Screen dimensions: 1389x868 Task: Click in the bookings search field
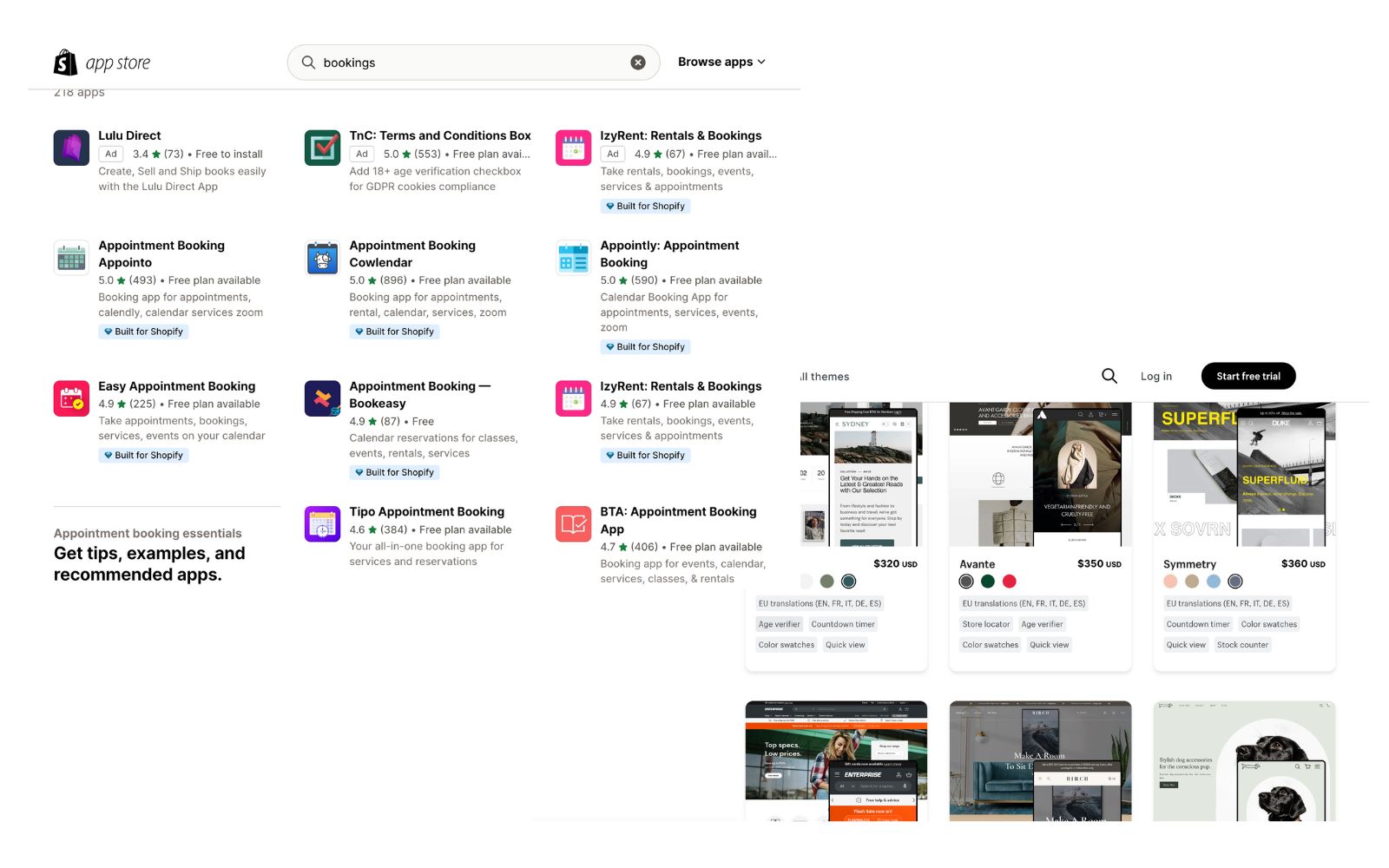point(473,62)
